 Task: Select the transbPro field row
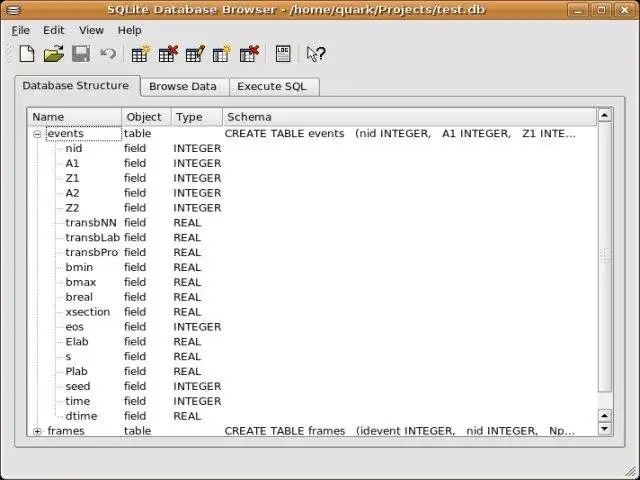(x=312, y=252)
